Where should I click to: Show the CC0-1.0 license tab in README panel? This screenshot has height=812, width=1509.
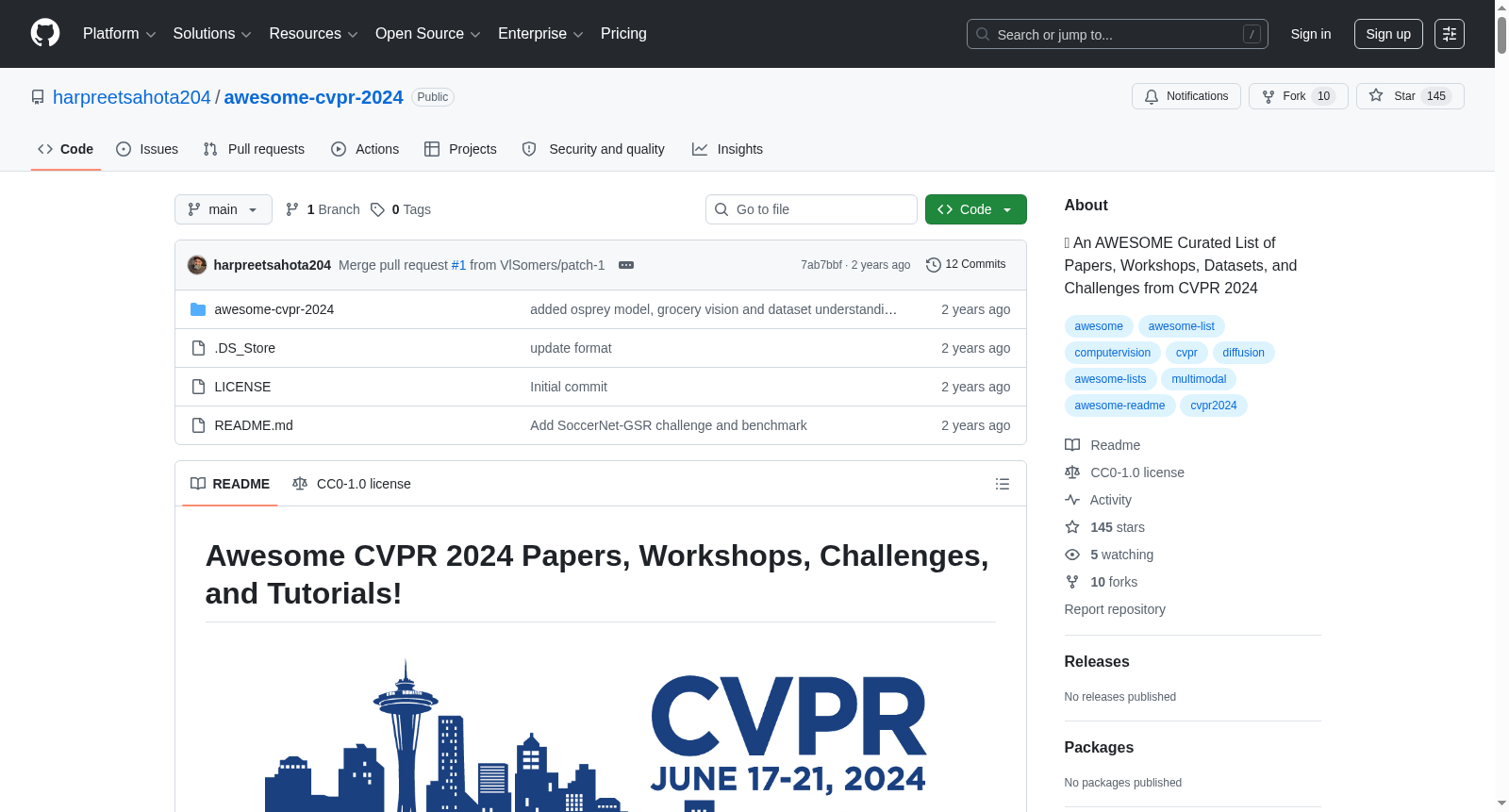tap(352, 484)
